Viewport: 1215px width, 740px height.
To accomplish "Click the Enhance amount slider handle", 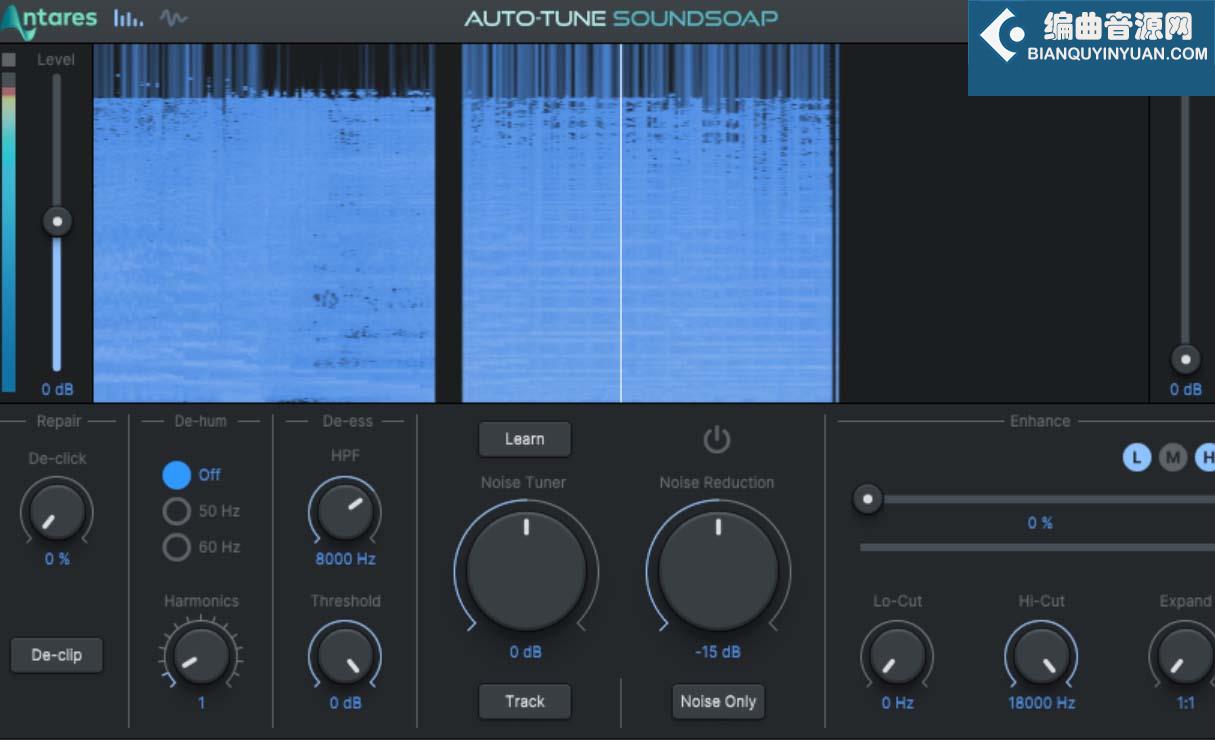I will (x=868, y=498).
